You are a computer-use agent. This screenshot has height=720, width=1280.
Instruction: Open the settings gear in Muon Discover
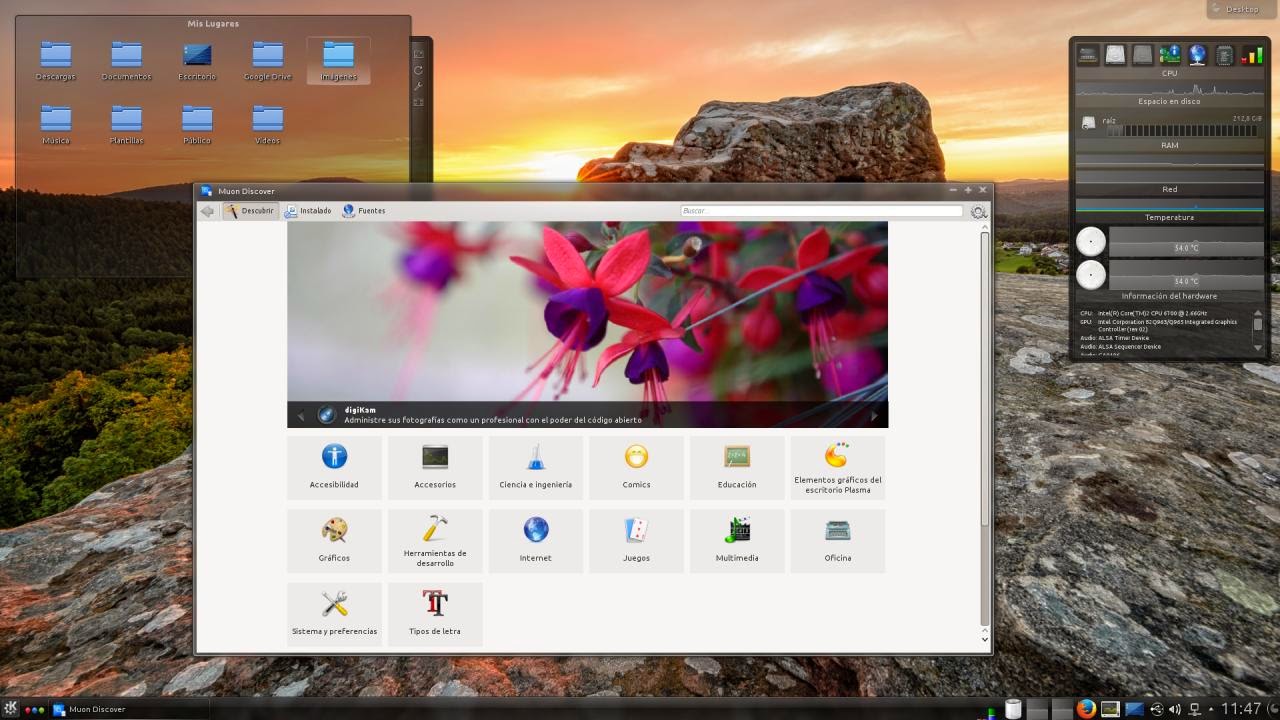(979, 211)
